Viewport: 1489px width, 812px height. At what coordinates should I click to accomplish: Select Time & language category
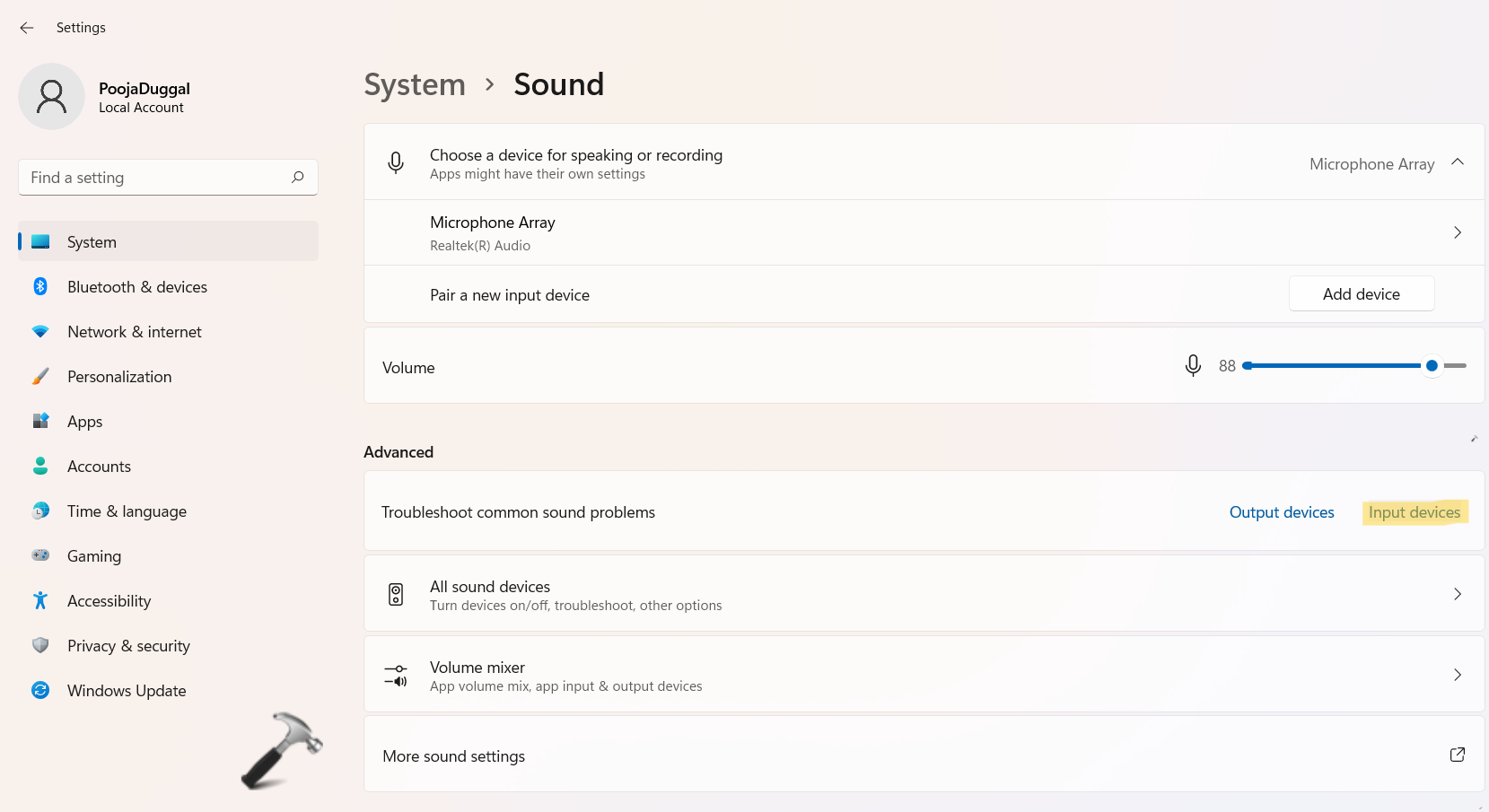(127, 511)
